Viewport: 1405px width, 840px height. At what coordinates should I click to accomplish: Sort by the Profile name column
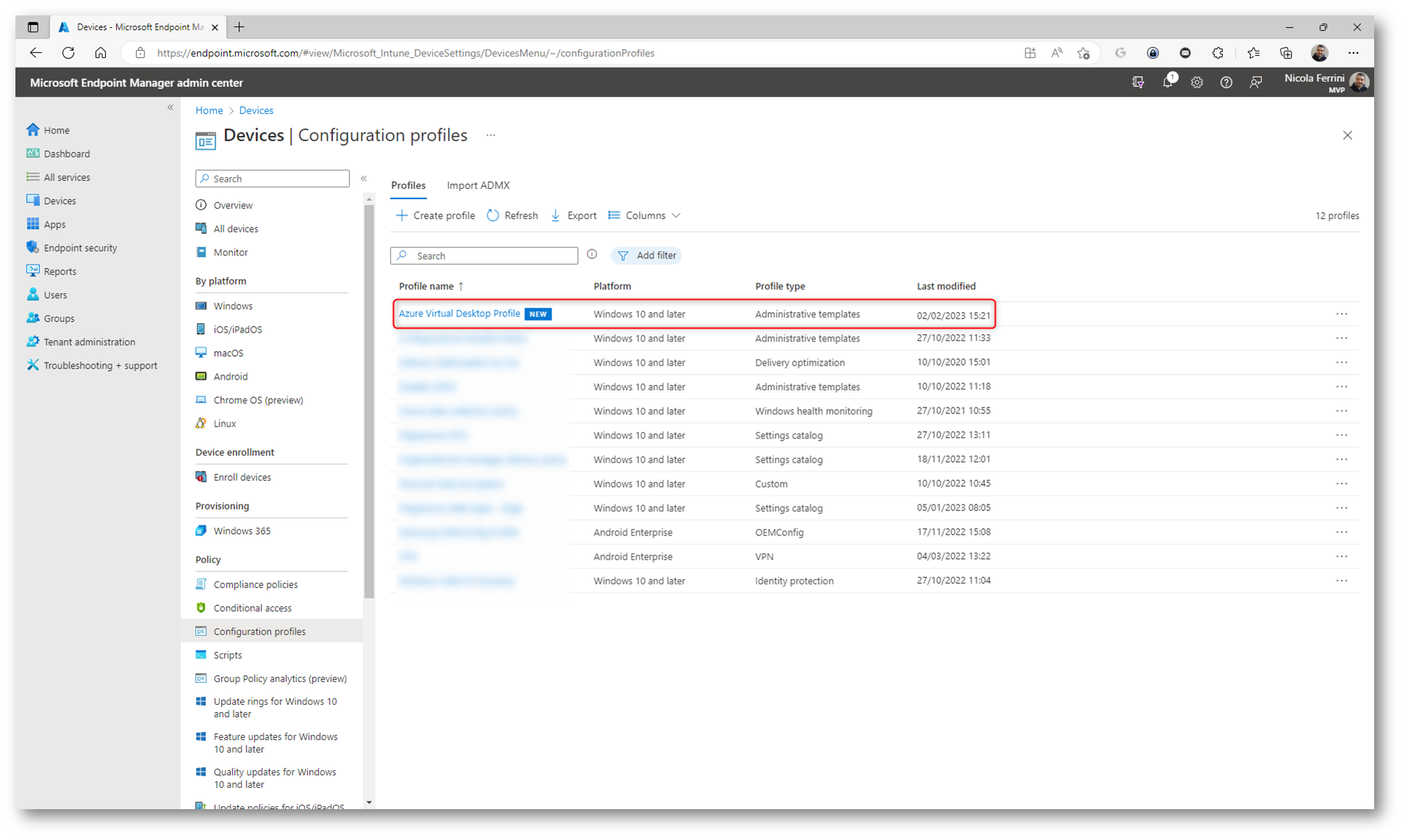point(431,286)
